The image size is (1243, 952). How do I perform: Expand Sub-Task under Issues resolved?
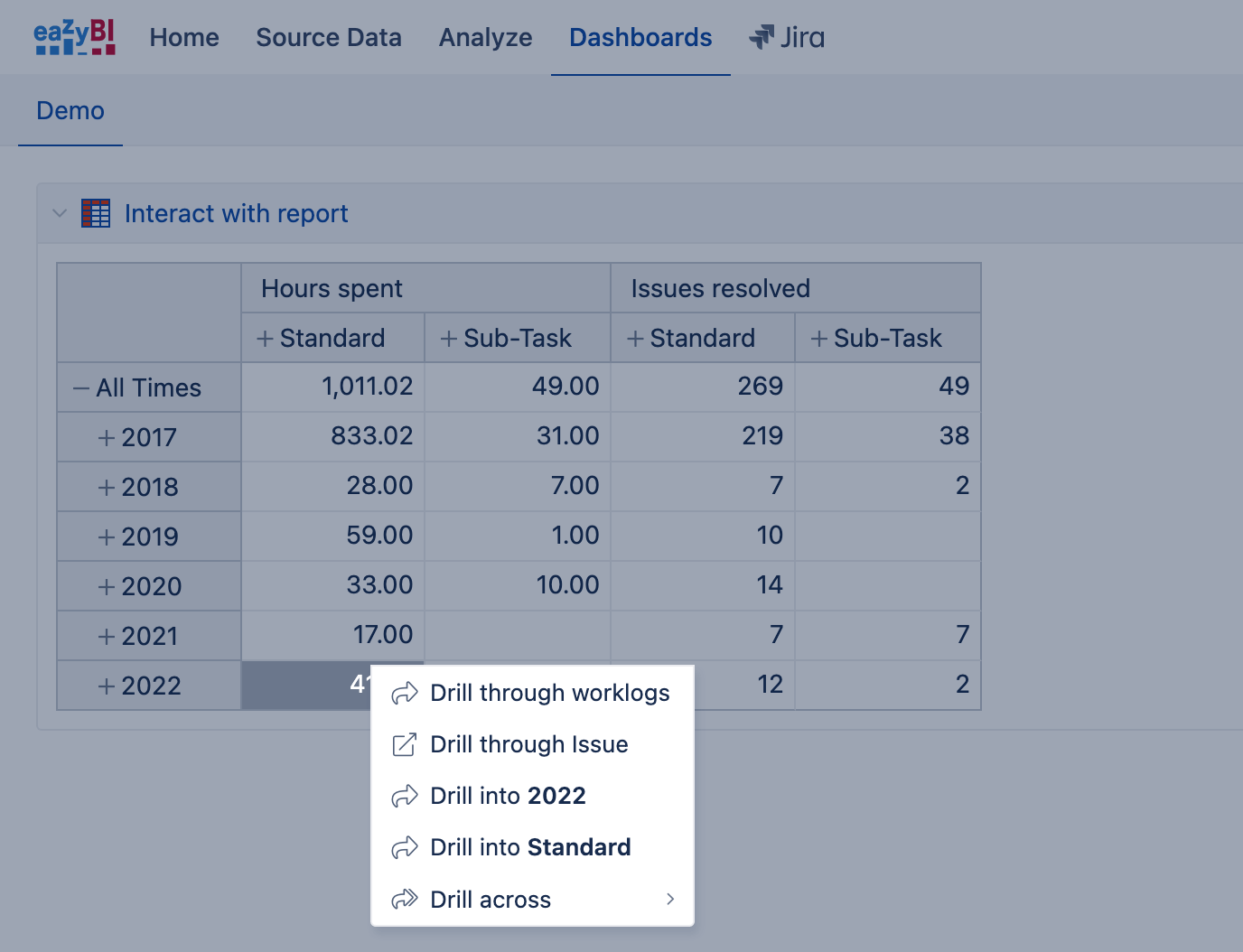tap(819, 339)
